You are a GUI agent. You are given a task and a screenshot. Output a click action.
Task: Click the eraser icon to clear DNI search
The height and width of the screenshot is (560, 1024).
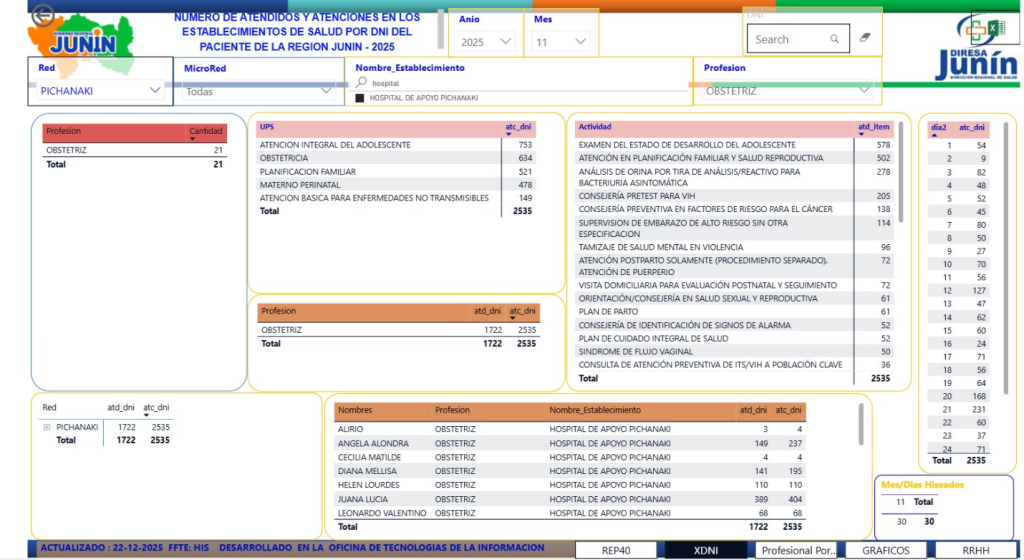[x=865, y=38]
